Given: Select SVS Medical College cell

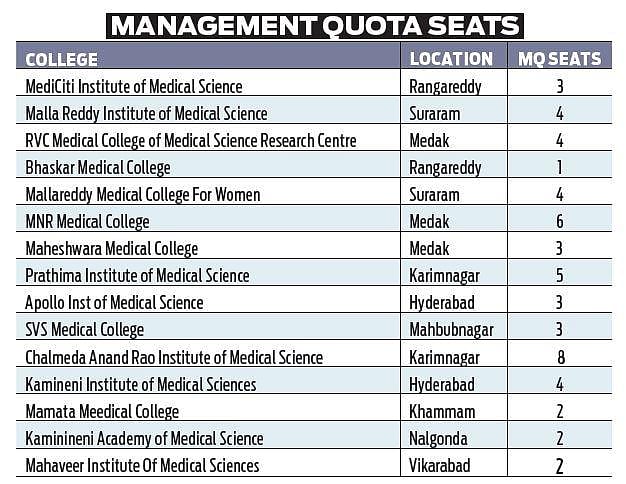Looking at the screenshot, I should (84, 329).
